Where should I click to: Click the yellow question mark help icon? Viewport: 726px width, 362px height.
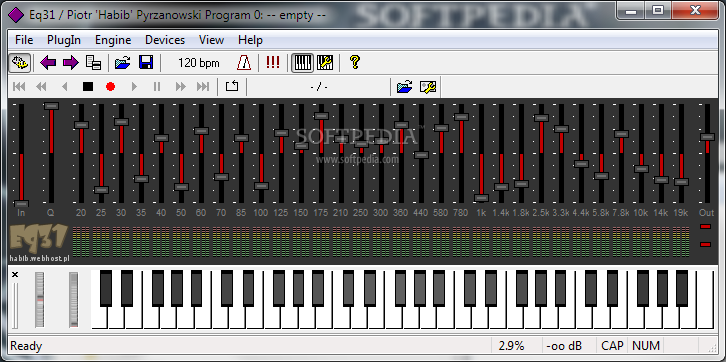click(x=355, y=62)
